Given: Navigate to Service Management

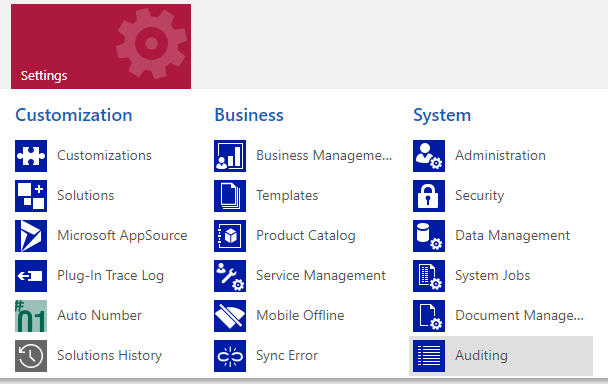Looking at the screenshot, I should click(321, 276).
